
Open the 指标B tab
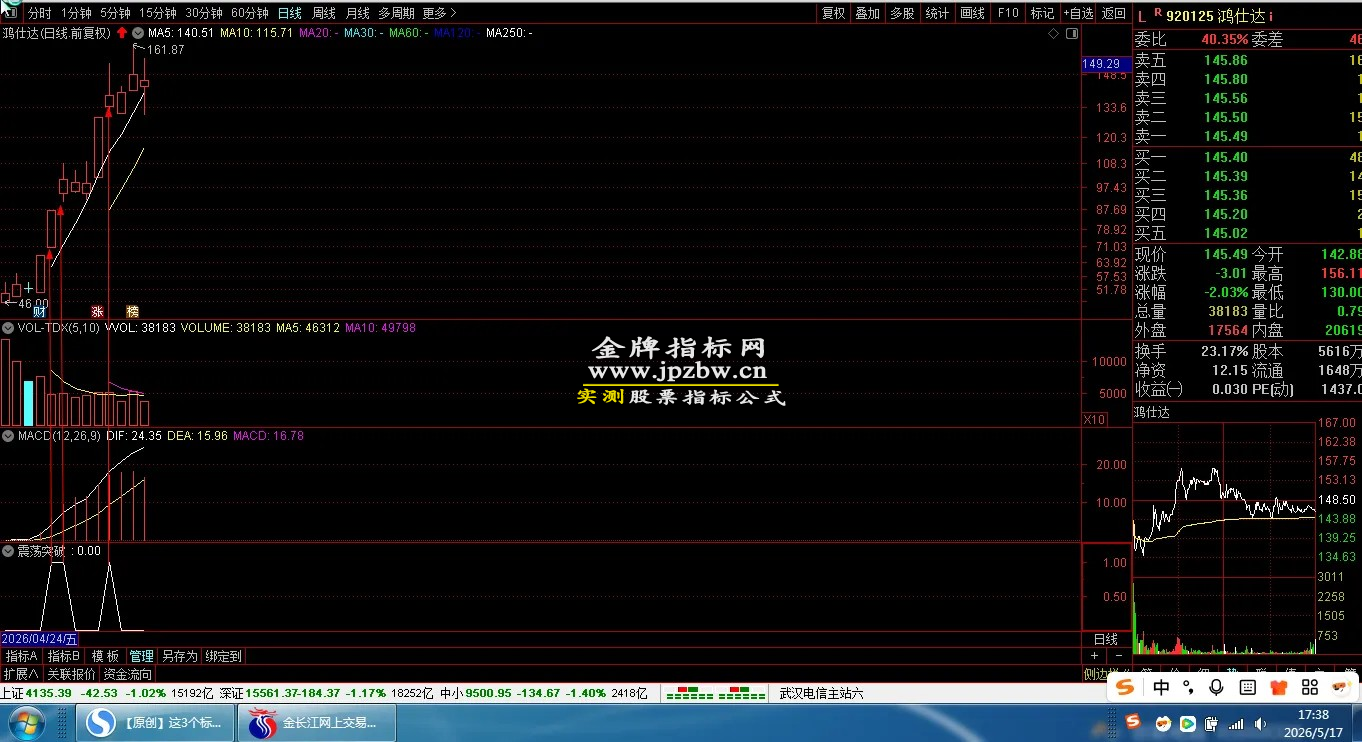63,656
